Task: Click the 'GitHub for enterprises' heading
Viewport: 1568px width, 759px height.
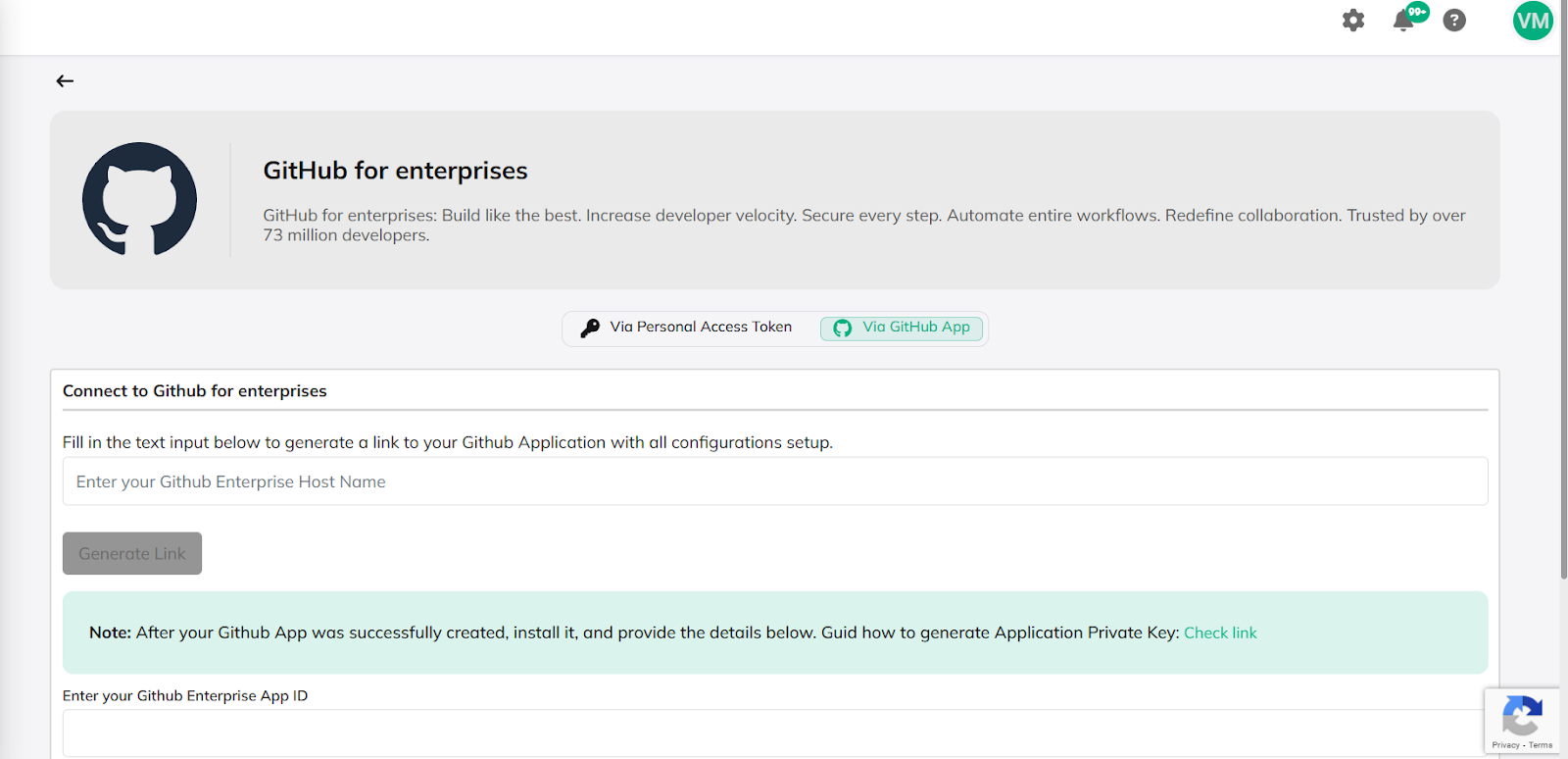Action: pyautogui.click(x=395, y=171)
